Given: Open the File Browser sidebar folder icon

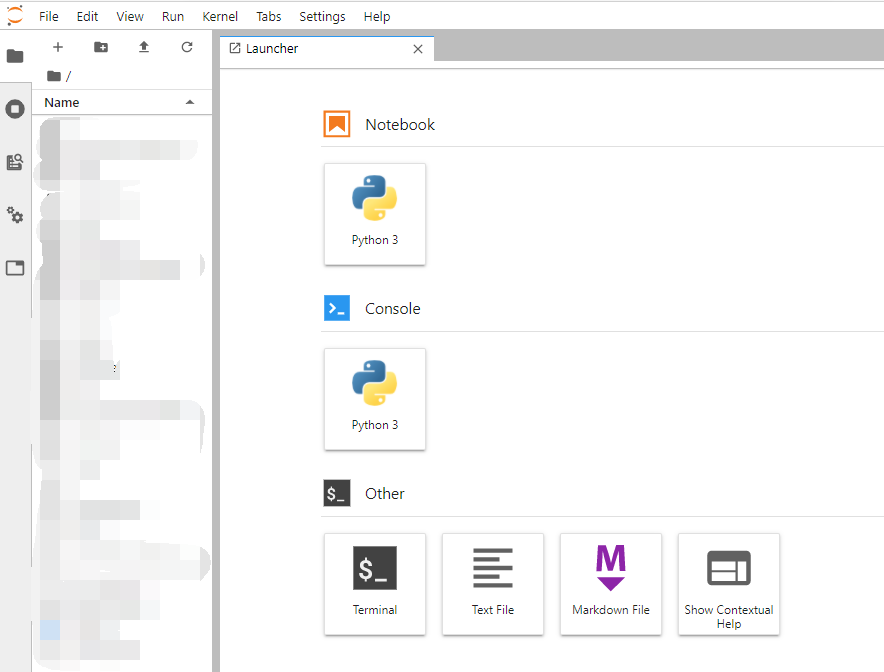Looking at the screenshot, I should point(15,56).
